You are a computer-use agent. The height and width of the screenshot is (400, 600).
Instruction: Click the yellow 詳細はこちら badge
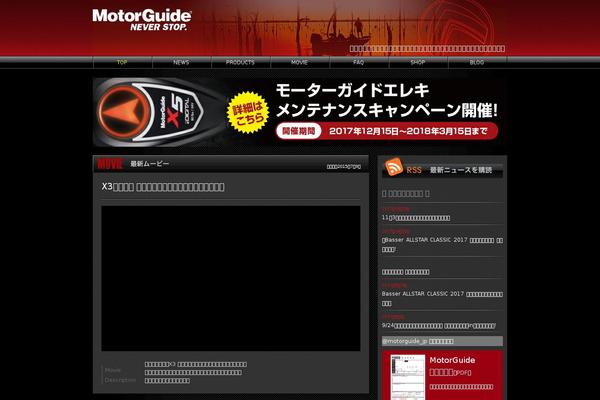pos(249,113)
